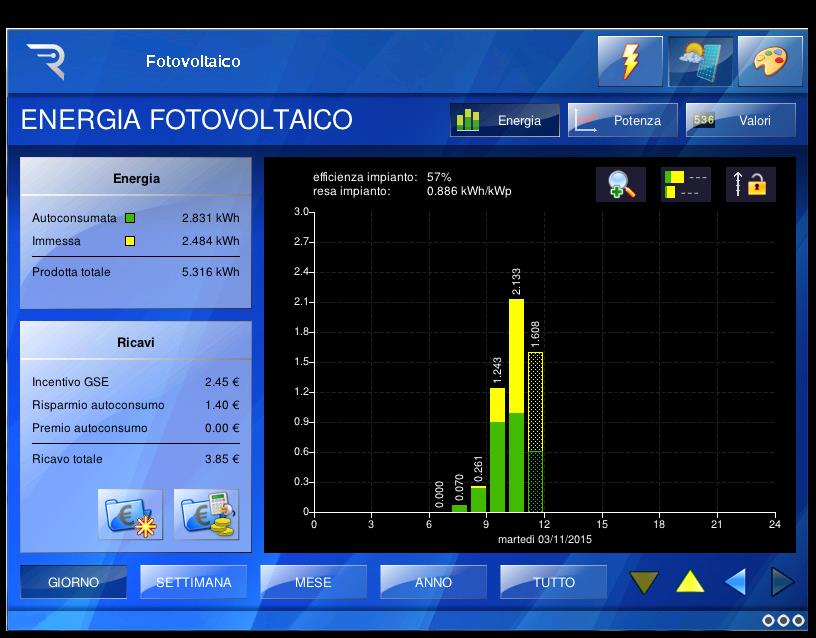Click the yellow up triangle arrow
This screenshot has height=638, width=816.
[x=690, y=582]
